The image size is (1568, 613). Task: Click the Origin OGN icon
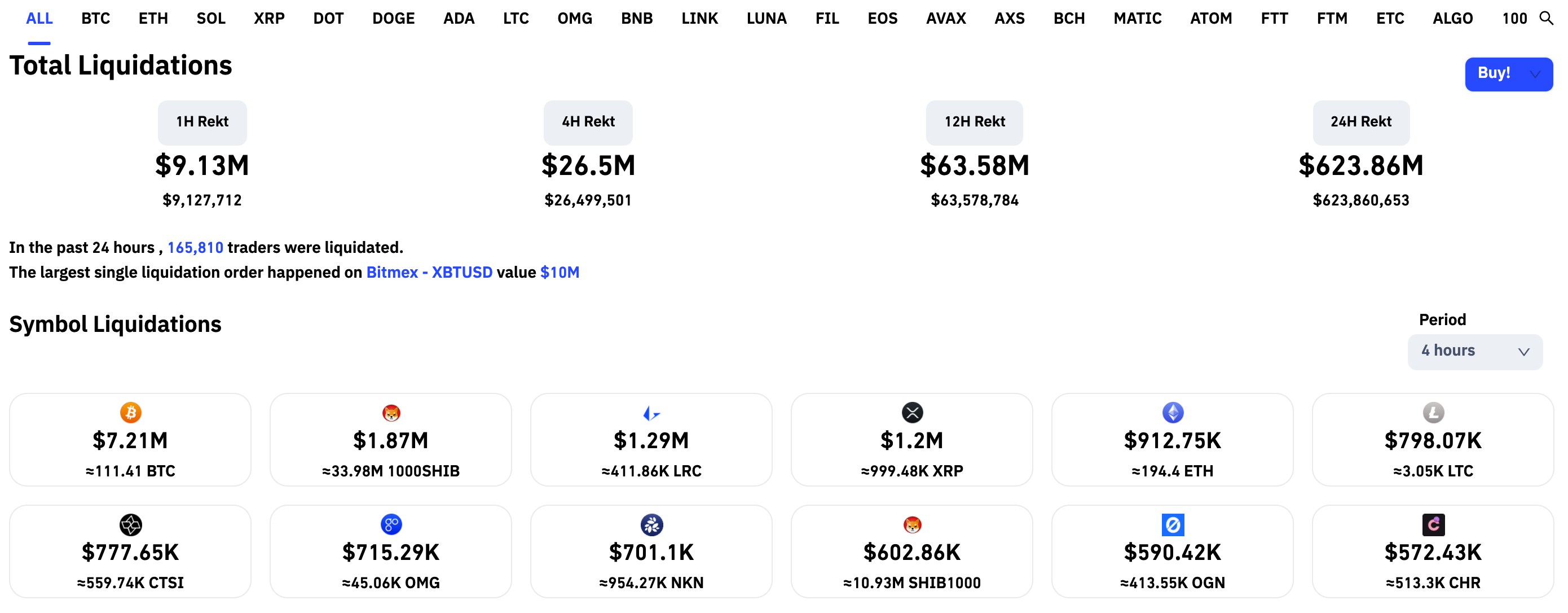click(x=1173, y=524)
